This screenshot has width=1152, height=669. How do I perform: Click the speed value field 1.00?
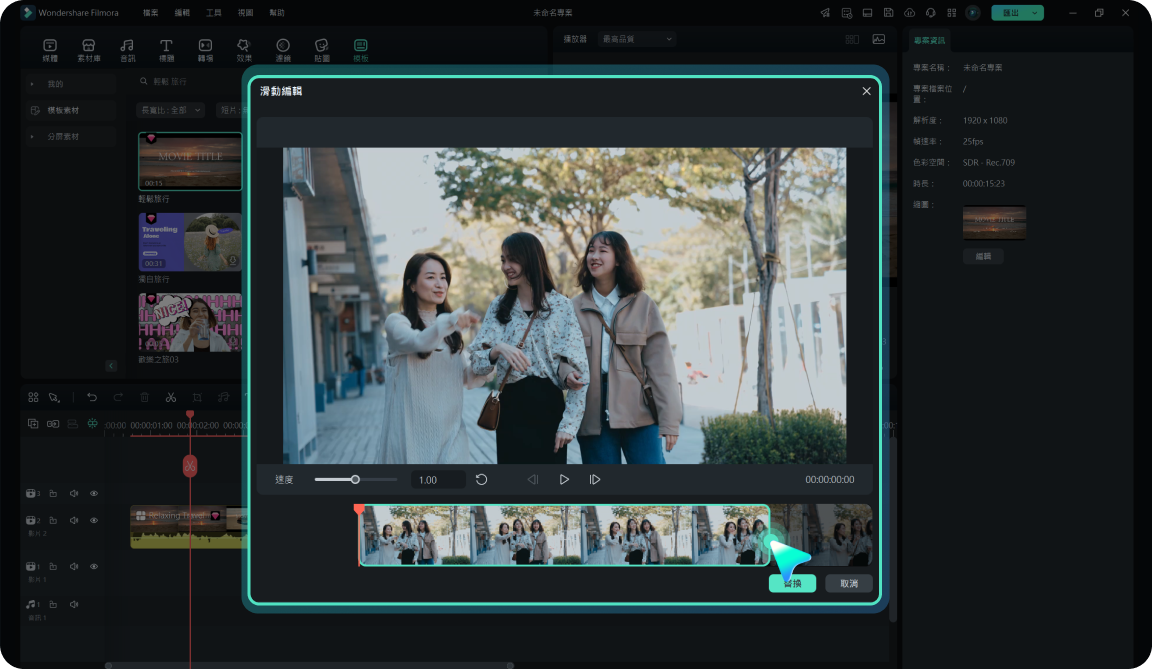(x=438, y=480)
